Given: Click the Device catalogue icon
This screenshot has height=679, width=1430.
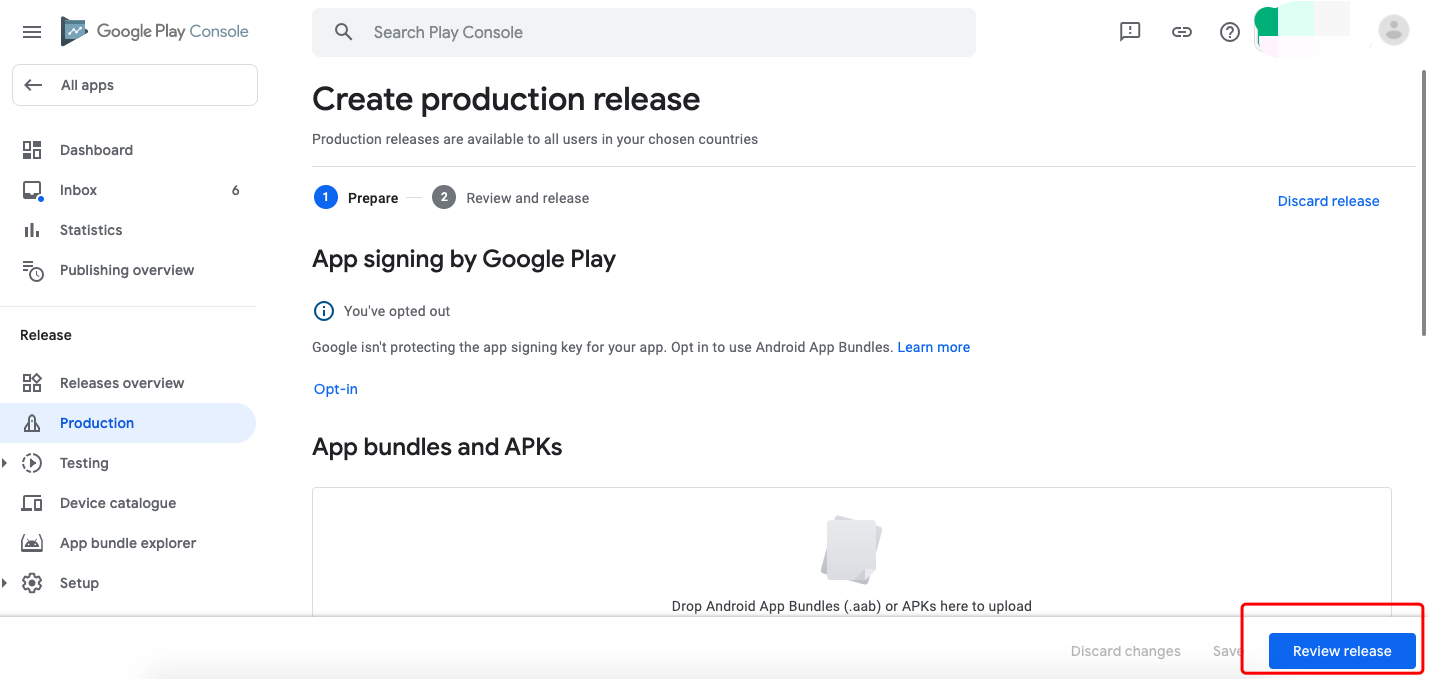Looking at the screenshot, I should point(32,503).
